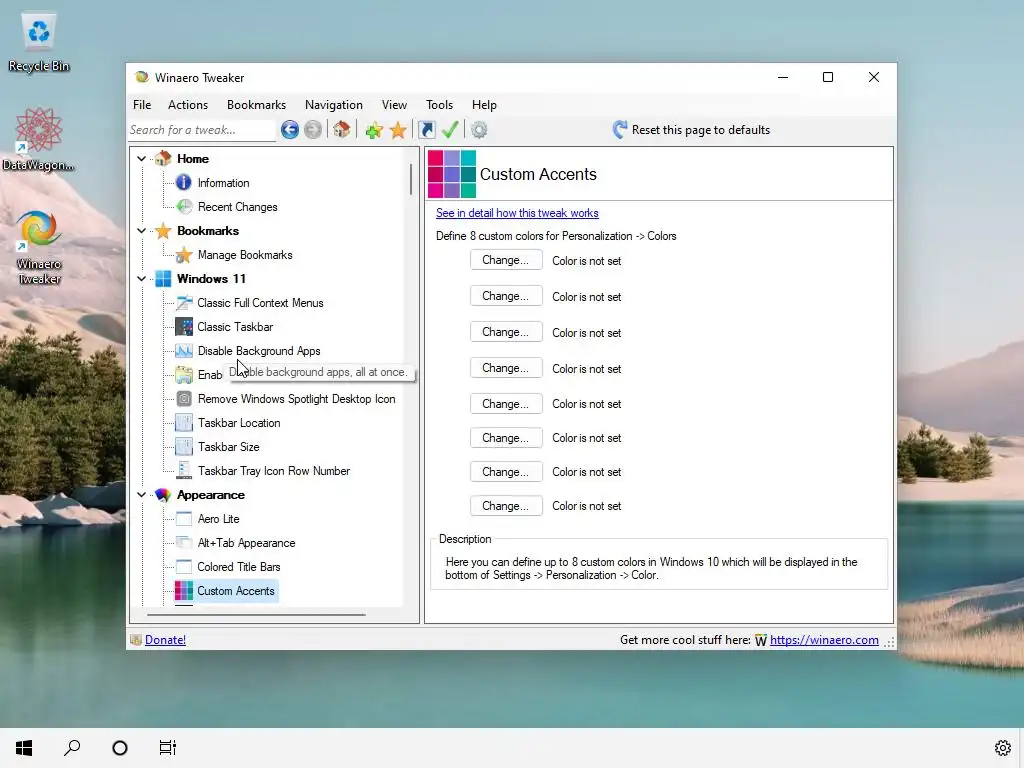Select Taskbar Size tweak
The width and height of the screenshot is (1024, 768).
229,447
